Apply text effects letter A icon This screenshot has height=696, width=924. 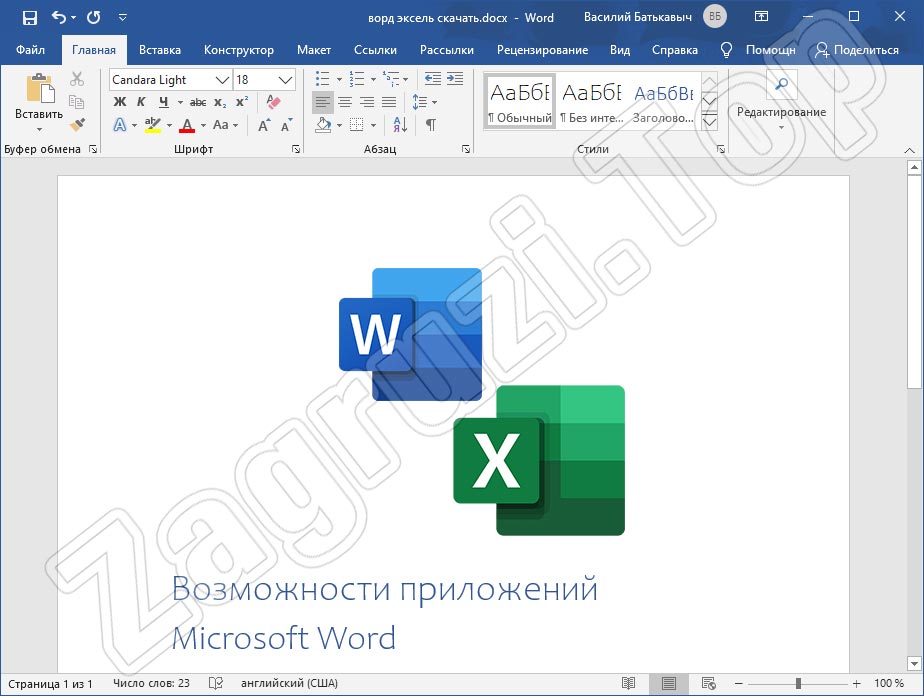(x=120, y=125)
